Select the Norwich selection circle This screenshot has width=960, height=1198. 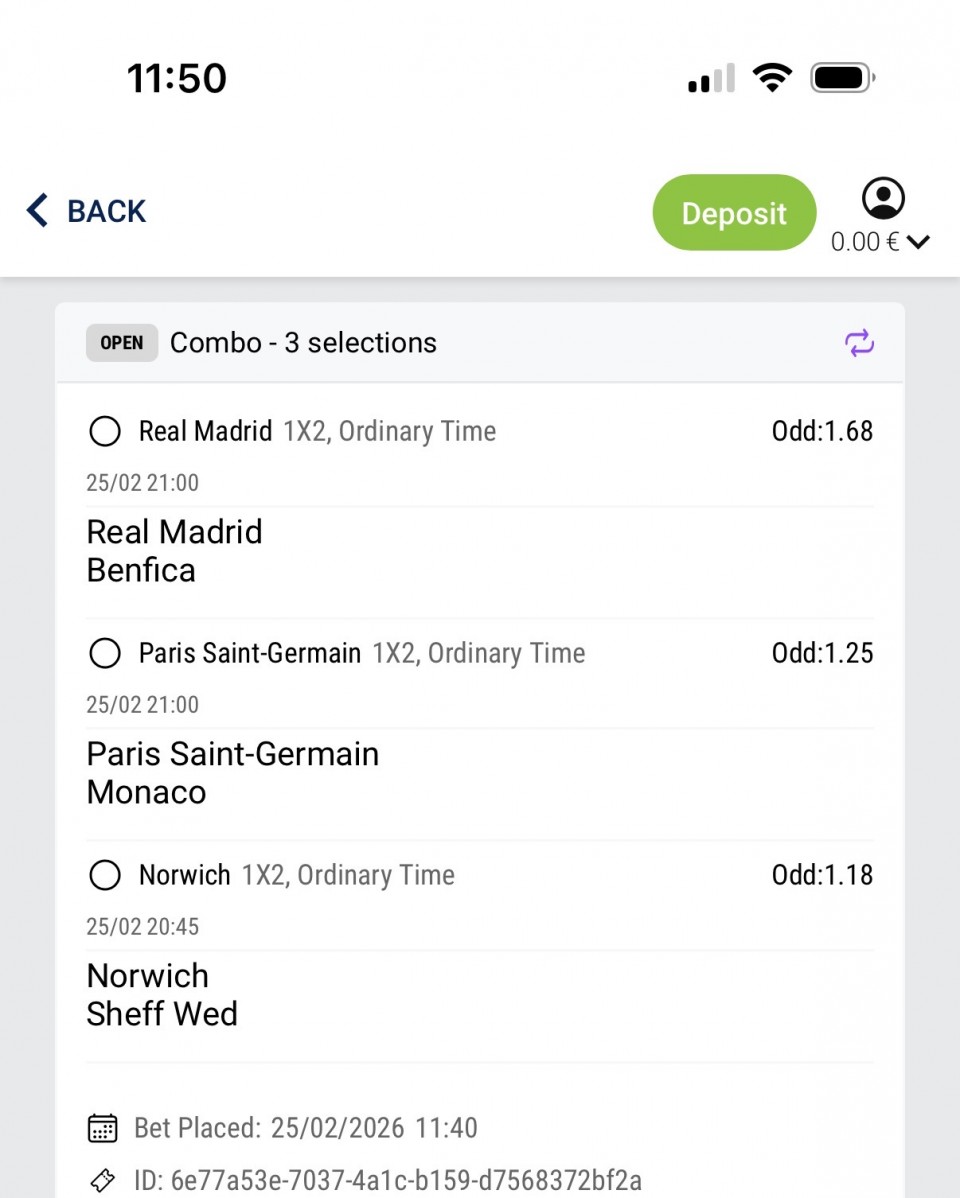pyautogui.click(x=105, y=876)
